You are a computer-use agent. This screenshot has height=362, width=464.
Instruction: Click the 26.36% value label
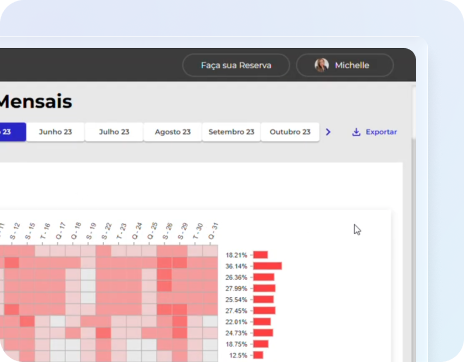click(236, 277)
